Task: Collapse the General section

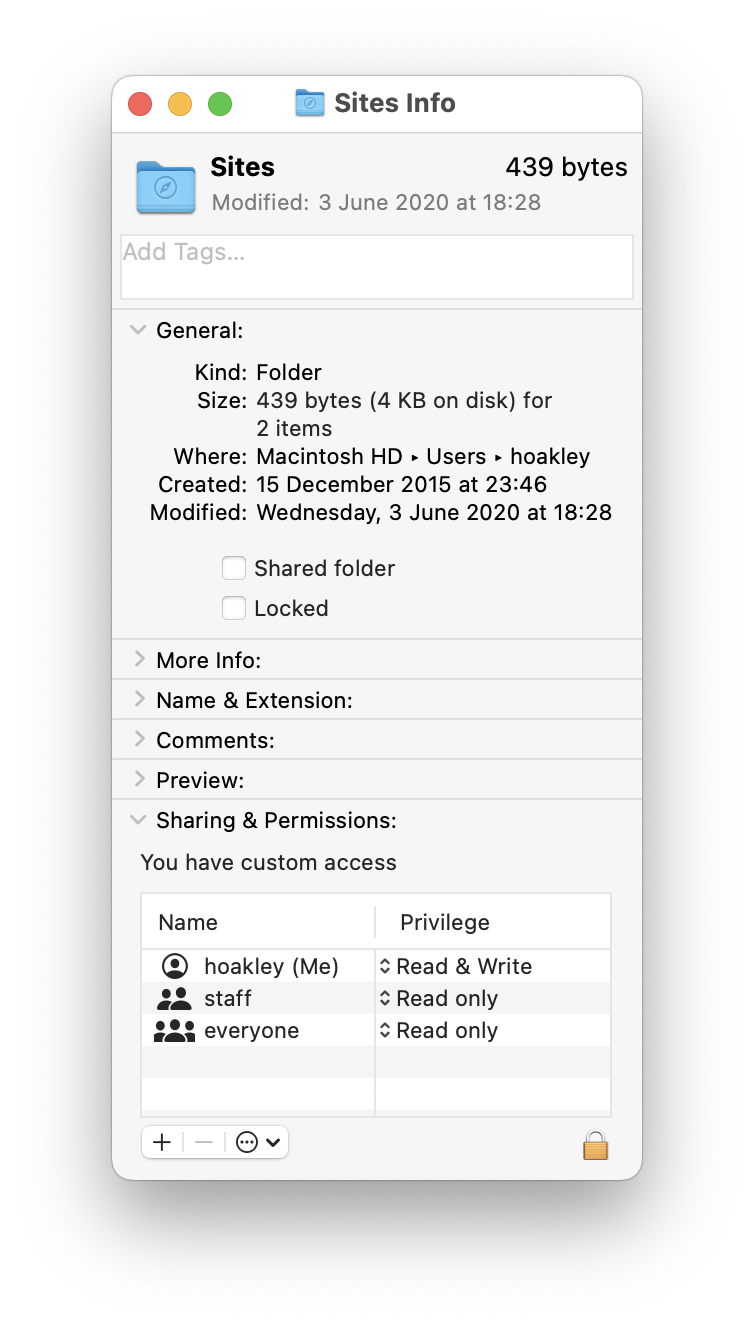Action: tap(138, 330)
